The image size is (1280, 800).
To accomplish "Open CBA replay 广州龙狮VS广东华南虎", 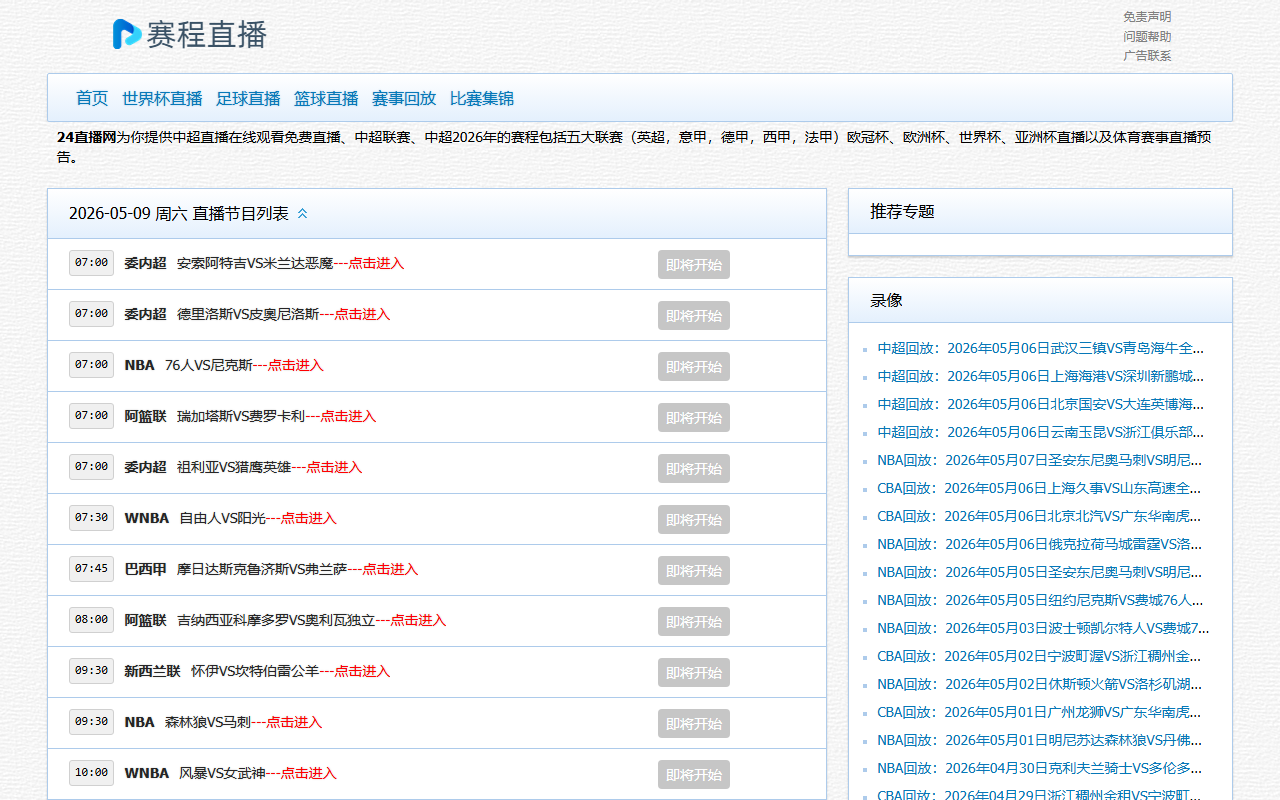I will point(1039,712).
